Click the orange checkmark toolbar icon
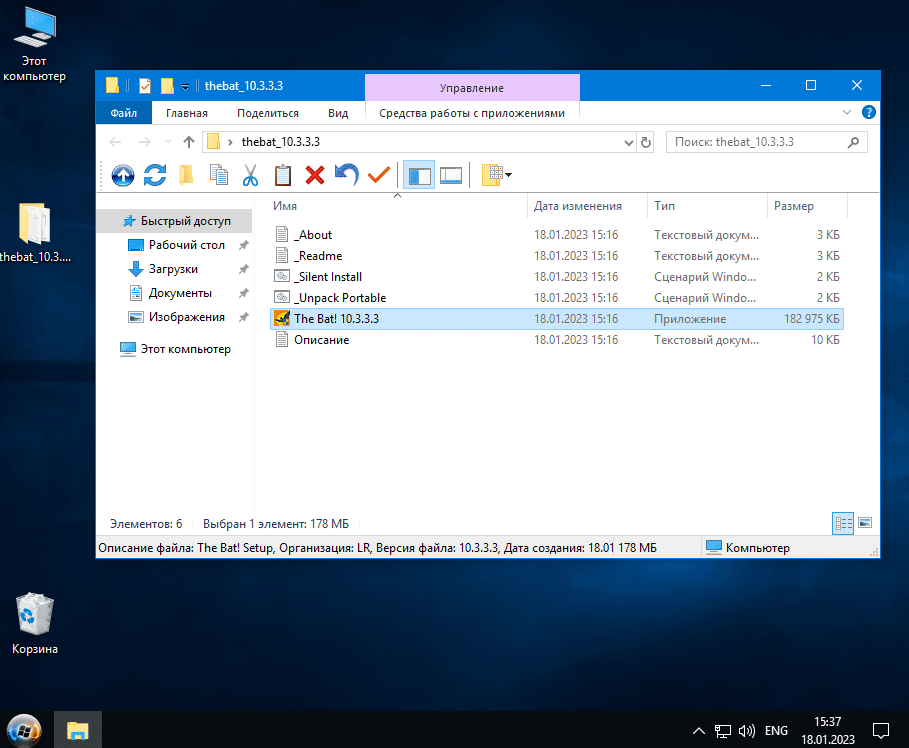Screen dimensions: 909x748 [379, 175]
